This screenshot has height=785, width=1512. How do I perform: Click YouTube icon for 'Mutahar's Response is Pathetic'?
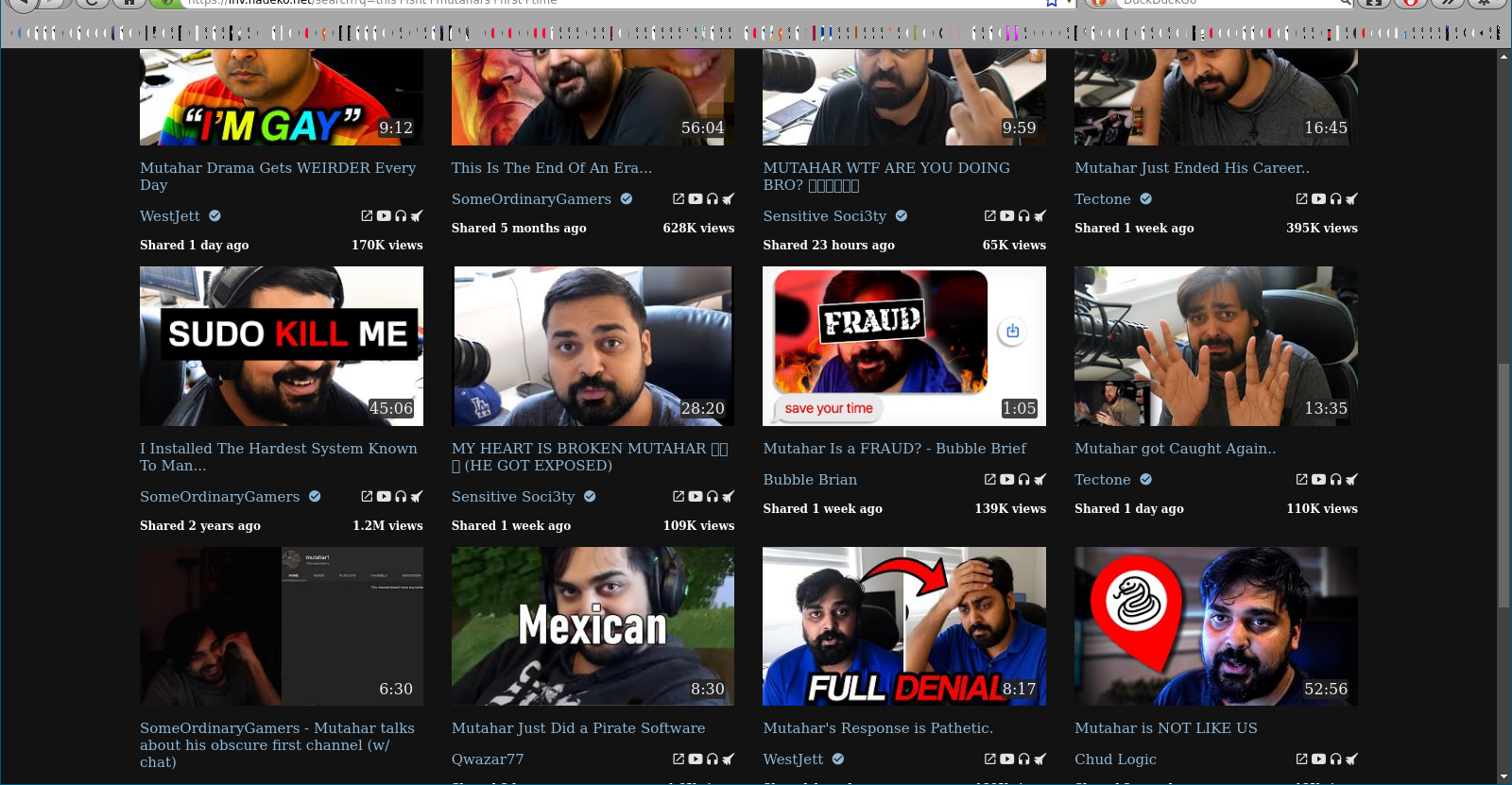pos(1007,759)
